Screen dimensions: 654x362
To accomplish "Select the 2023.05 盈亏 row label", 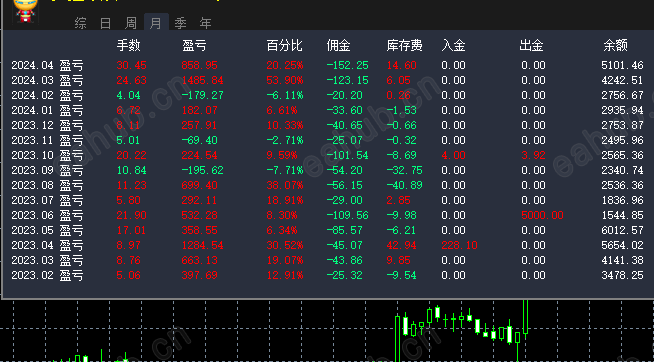I will [x=47, y=231].
